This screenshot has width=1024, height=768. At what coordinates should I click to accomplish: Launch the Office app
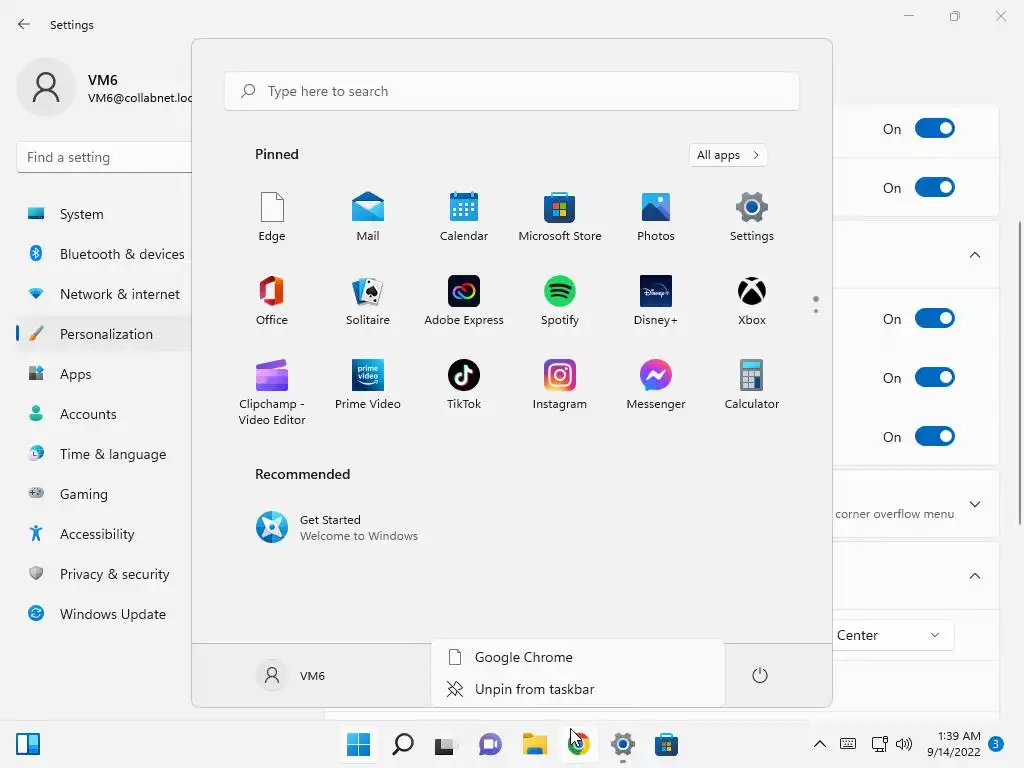coord(272,300)
